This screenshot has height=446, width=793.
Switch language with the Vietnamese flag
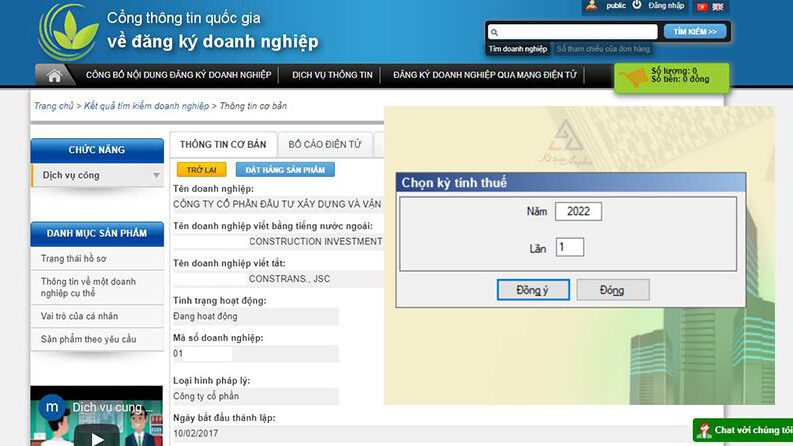pyautogui.click(x=702, y=6)
